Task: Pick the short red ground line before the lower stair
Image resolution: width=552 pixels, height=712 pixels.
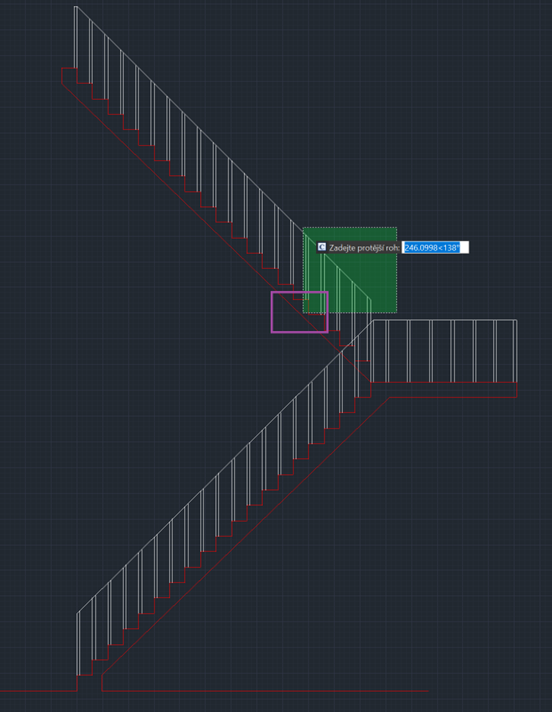Action: (x=39, y=691)
